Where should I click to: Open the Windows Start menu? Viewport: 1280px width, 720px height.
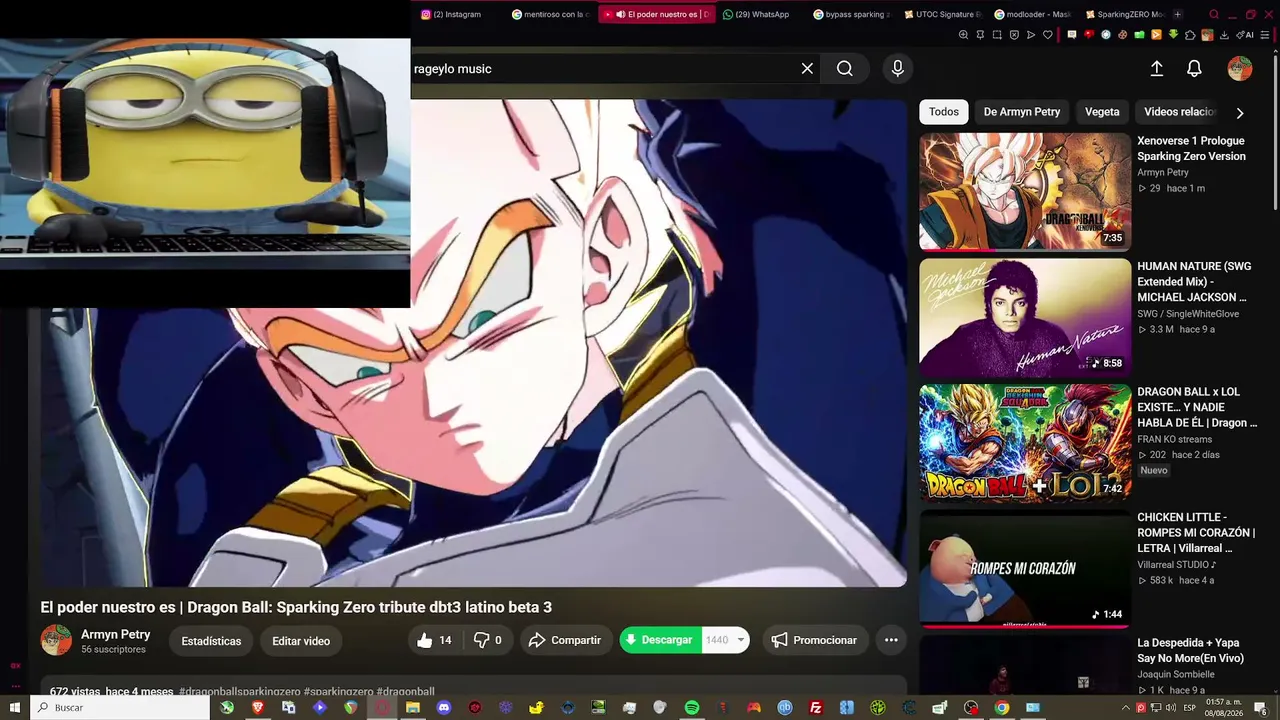(15, 708)
